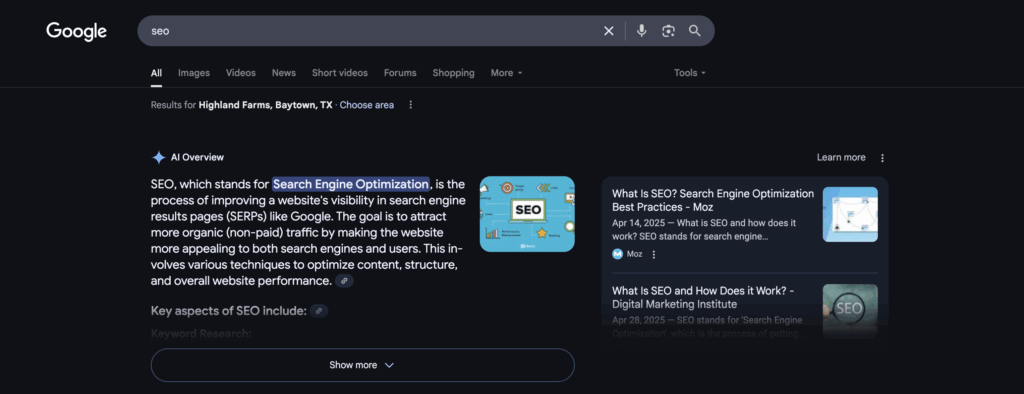The width and height of the screenshot is (1024, 394).
Task: Click the AI Overview sparkle icon
Action: (158, 157)
